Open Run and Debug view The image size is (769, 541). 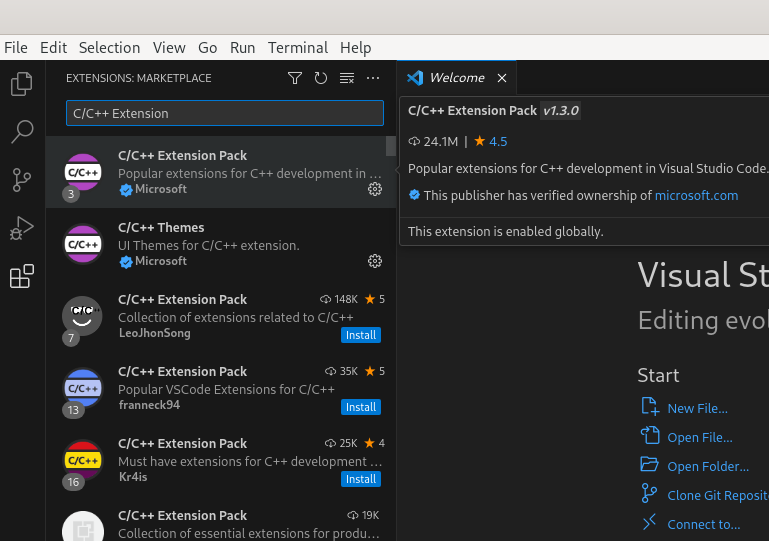[21, 228]
